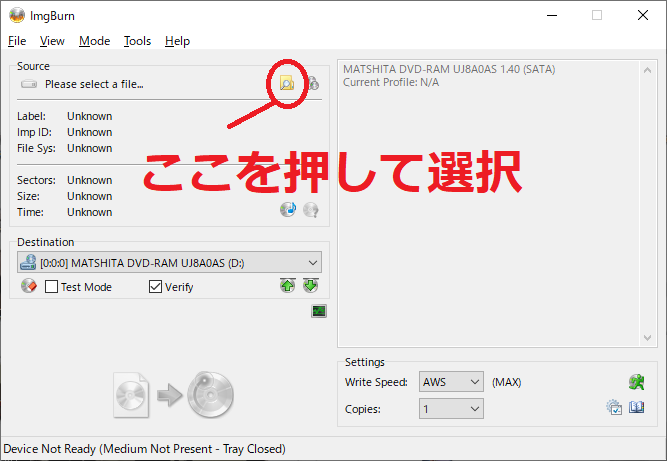Open the Tools menu
The height and width of the screenshot is (461, 667).
coord(137,41)
